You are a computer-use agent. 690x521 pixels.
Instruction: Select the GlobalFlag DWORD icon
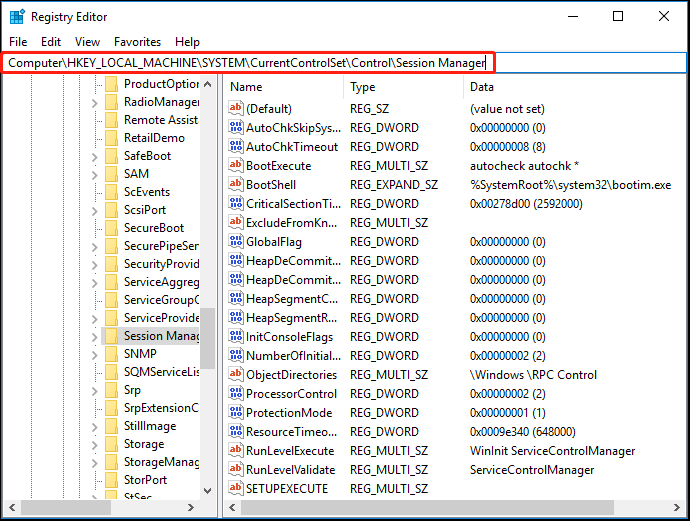click(x=236, y=242)
